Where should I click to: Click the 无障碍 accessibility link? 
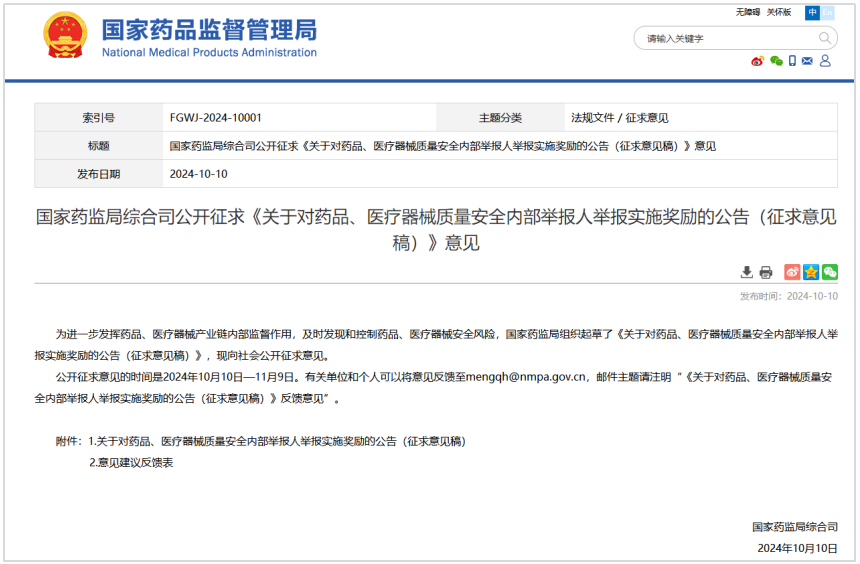748,12
